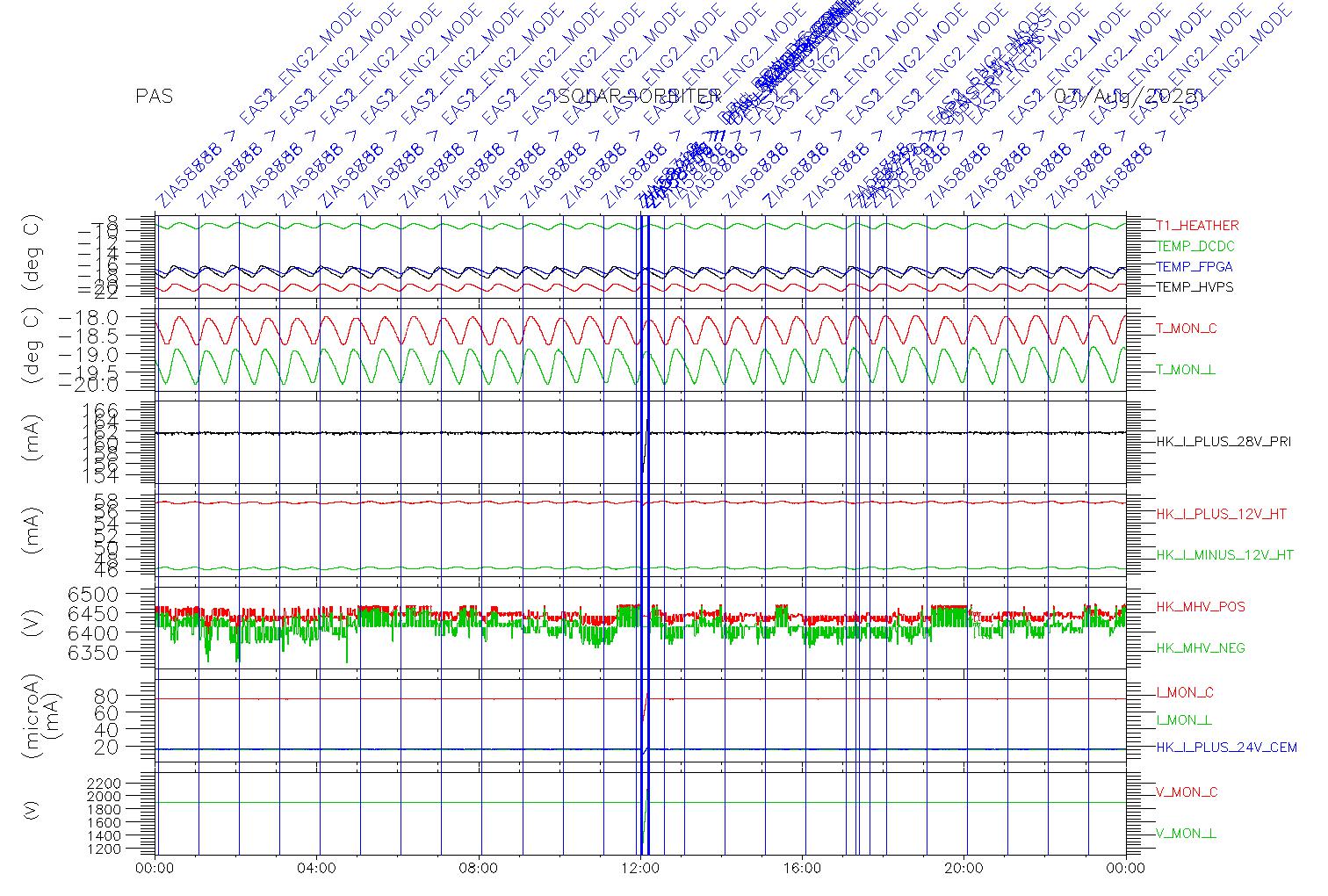Click the I_MON_L legend label
The image size is (1328, 896).
pyautogui.click(x=1184, y=720)
